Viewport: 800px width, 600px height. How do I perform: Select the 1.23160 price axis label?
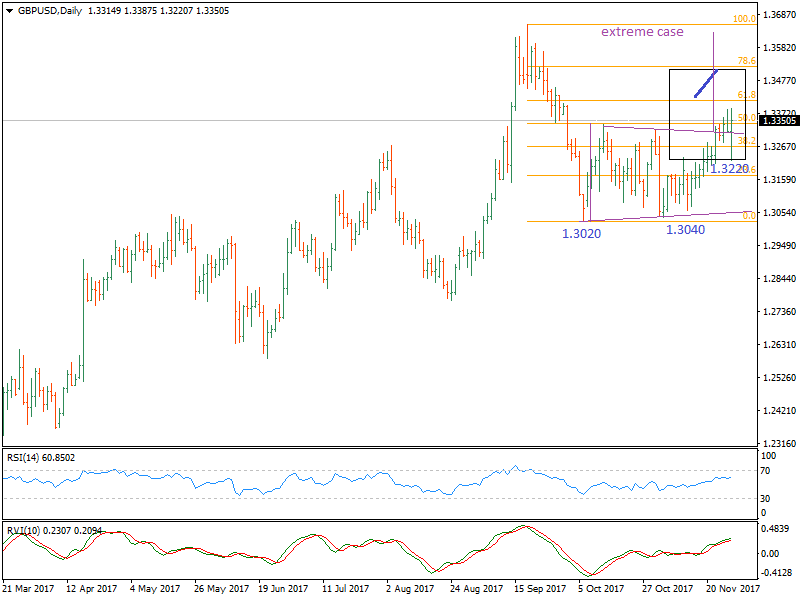[x=778, y=443]
